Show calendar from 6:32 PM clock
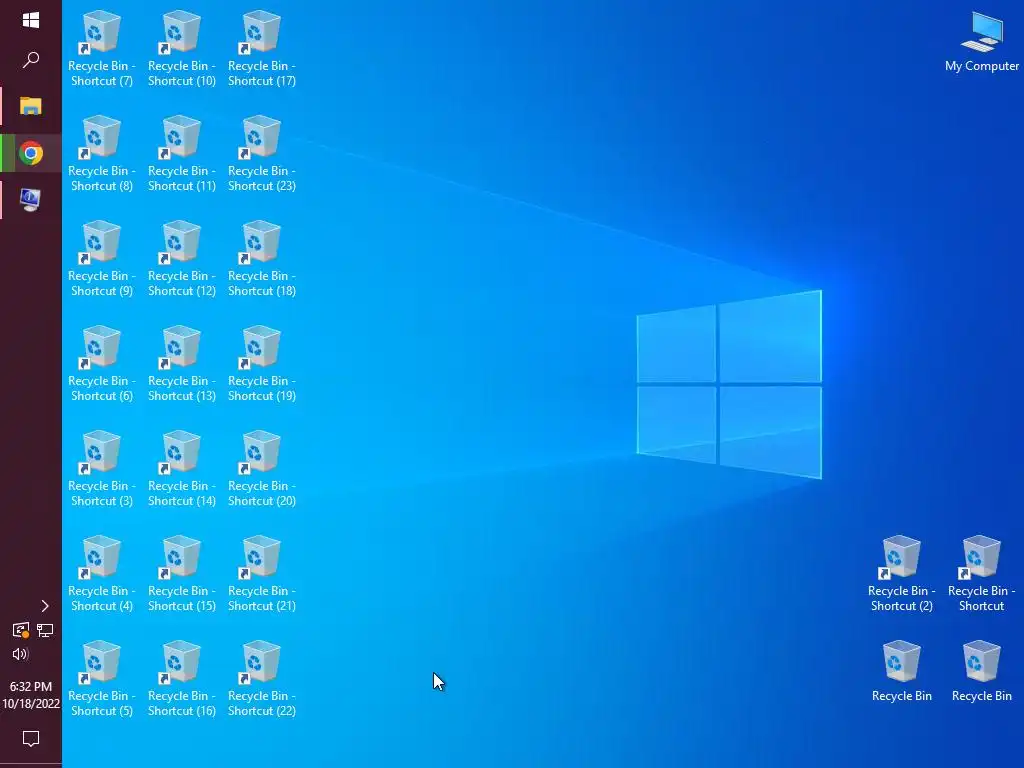 [x=31, y=695]
